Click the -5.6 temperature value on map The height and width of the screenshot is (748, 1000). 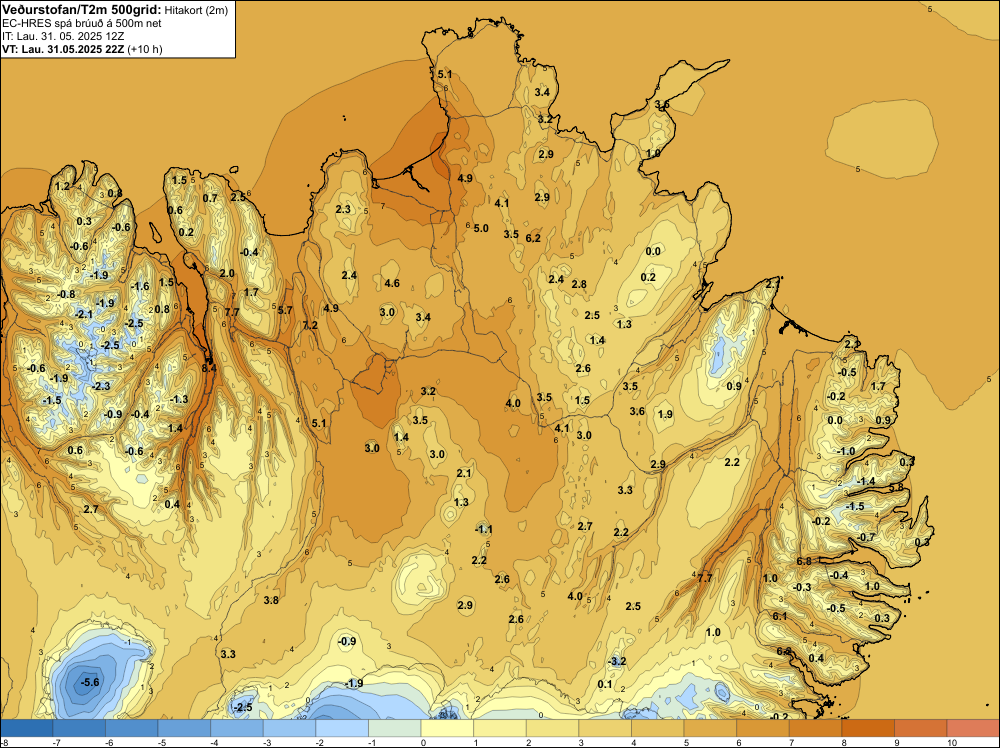pos(90,682)
